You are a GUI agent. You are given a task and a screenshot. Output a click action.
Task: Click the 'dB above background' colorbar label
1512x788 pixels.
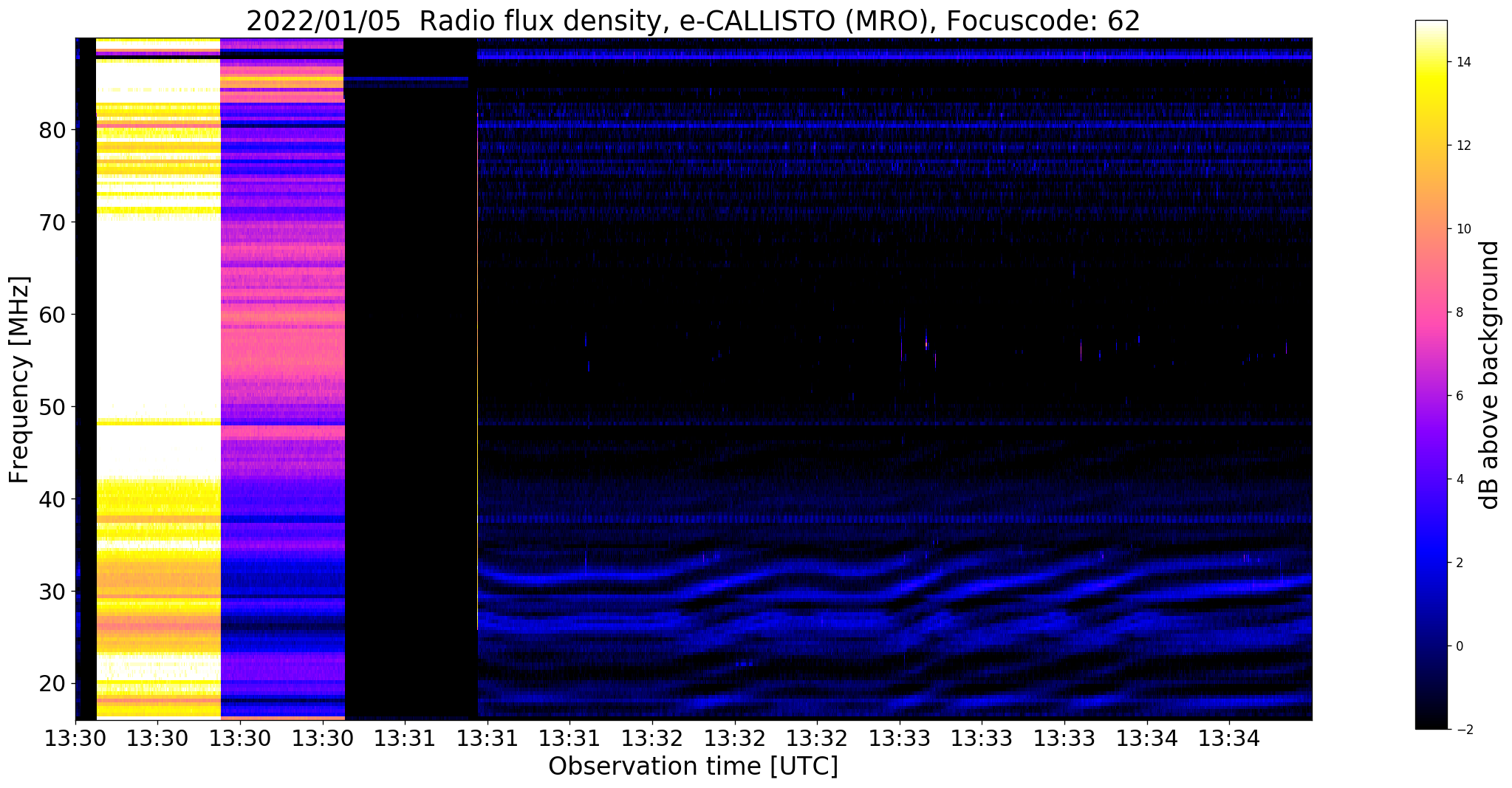click(1490, 374)
